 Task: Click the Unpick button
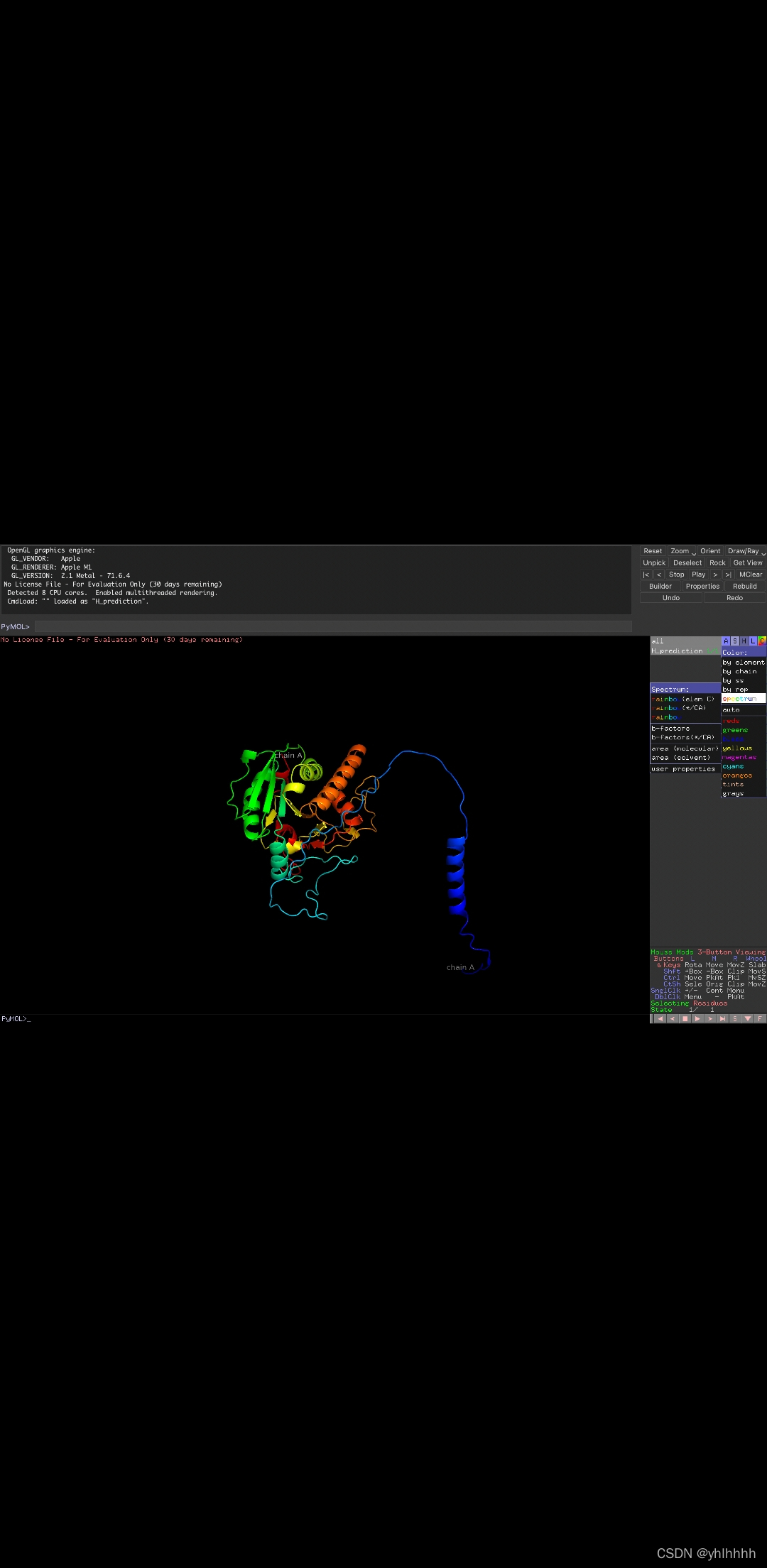click(654, 562)
